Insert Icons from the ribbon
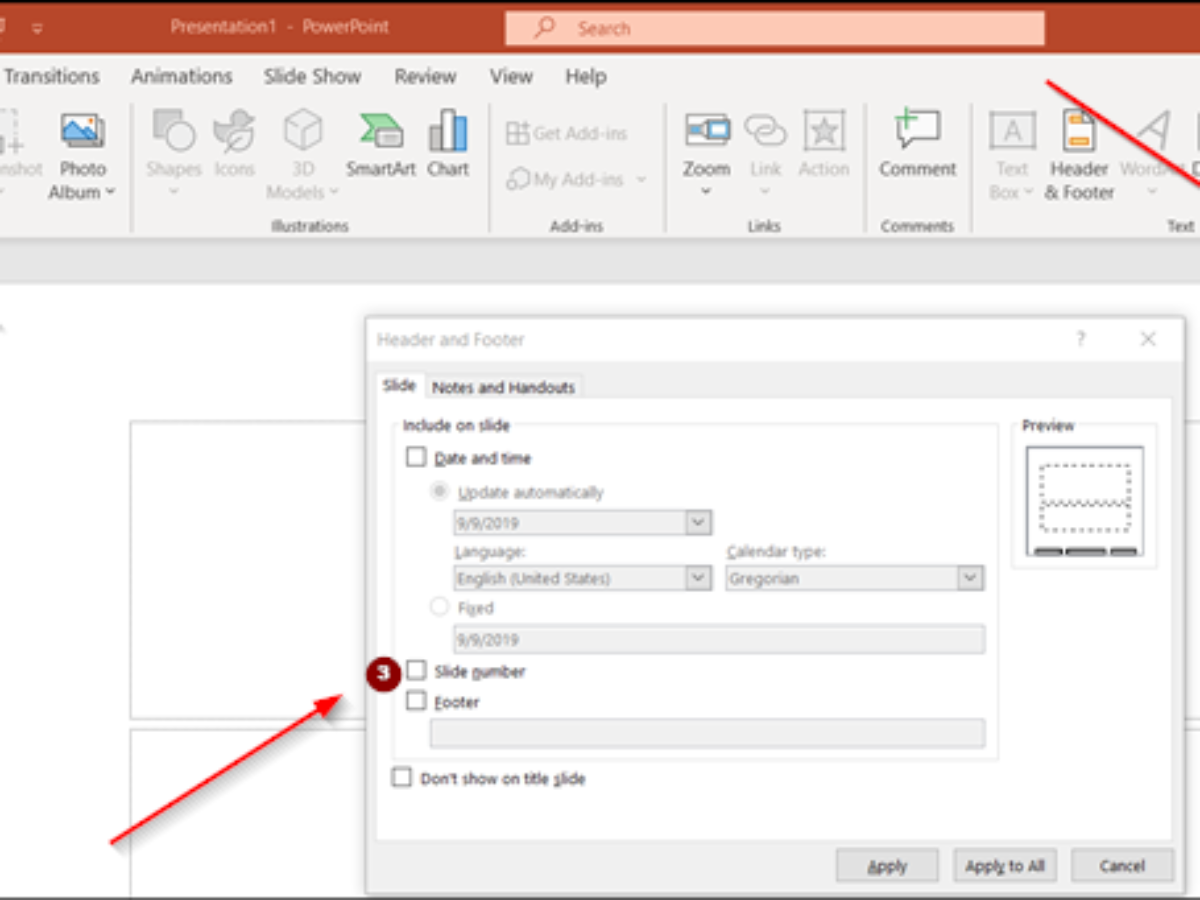 point(235,145)
